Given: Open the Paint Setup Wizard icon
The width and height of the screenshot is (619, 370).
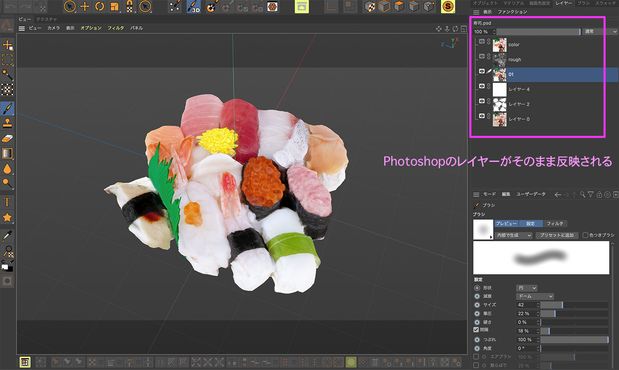Looking at the screenshot, I should coord(175,6).
